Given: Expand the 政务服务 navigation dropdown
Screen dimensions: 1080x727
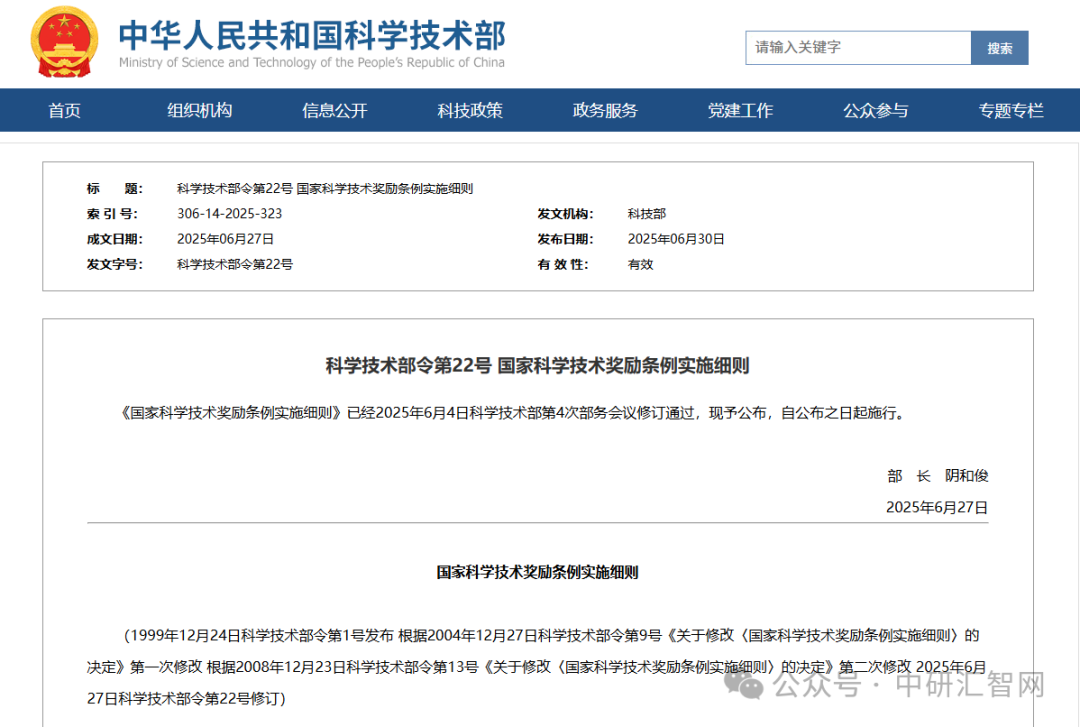Looking at the screenshot, I should pyautogui.click(x=605, y=110).
